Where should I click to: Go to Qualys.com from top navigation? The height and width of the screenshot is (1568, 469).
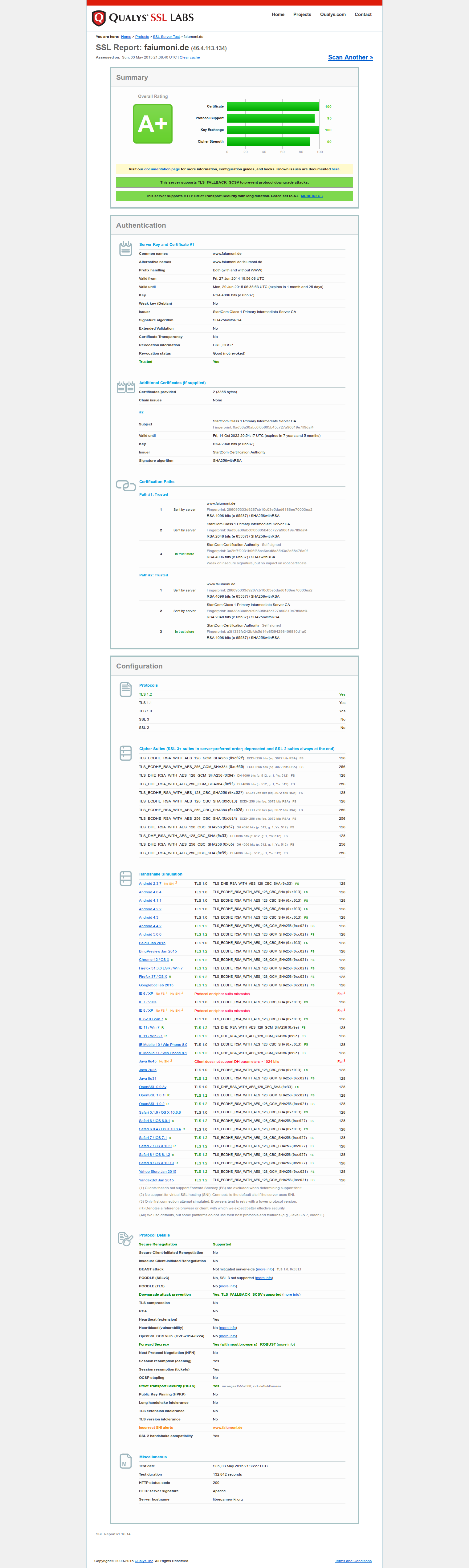pyautogui.click(x=332, y=14)
